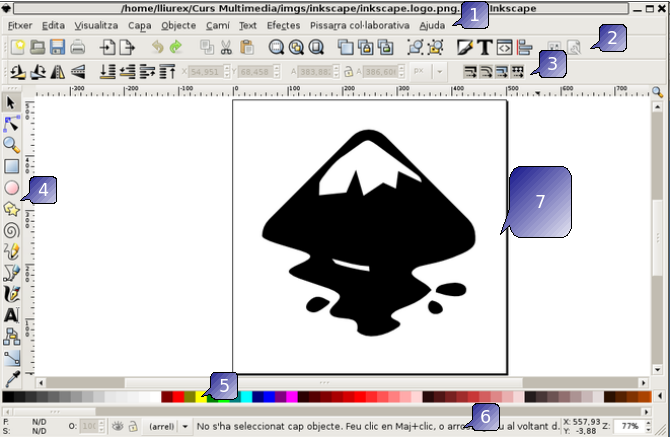Image resolution: width=670 pixels, height=437 pixels.
Task: Select the Ellipse tool in toolbox
Action: click(12, 187)
